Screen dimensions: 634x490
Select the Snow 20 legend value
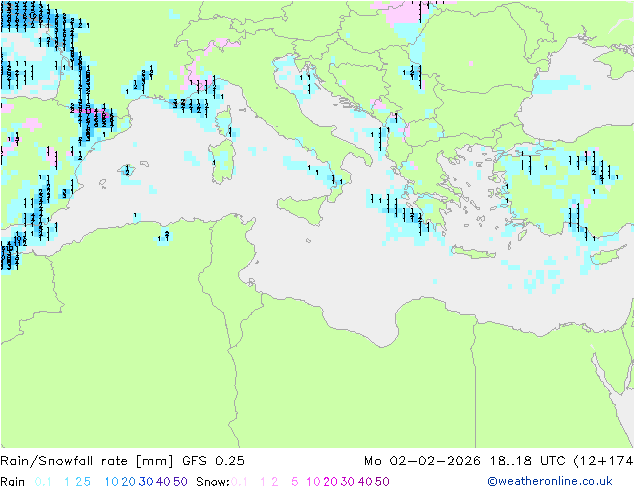click(x=330, y=482)
